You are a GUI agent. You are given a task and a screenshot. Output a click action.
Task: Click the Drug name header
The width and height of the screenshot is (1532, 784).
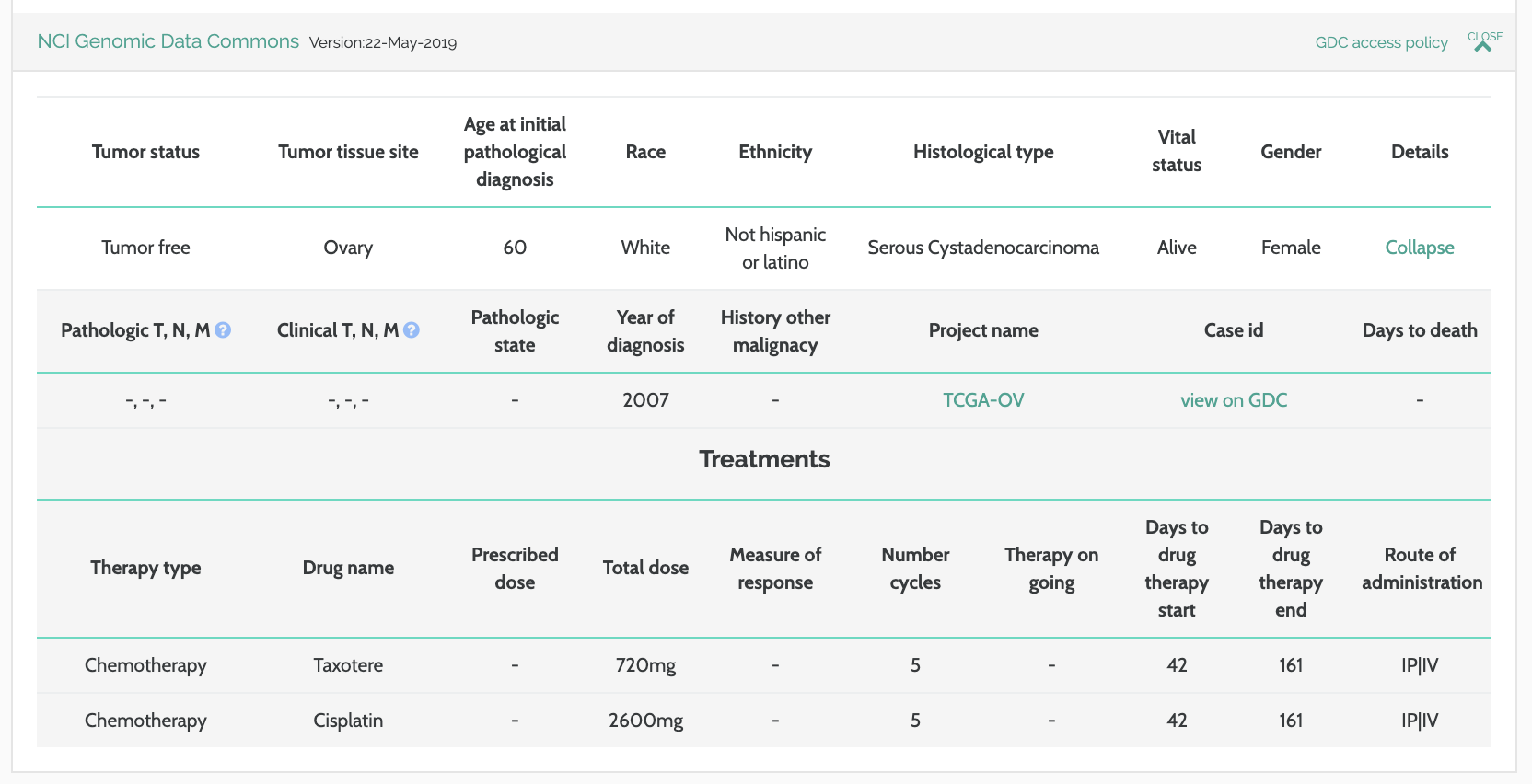coord(348,568)
